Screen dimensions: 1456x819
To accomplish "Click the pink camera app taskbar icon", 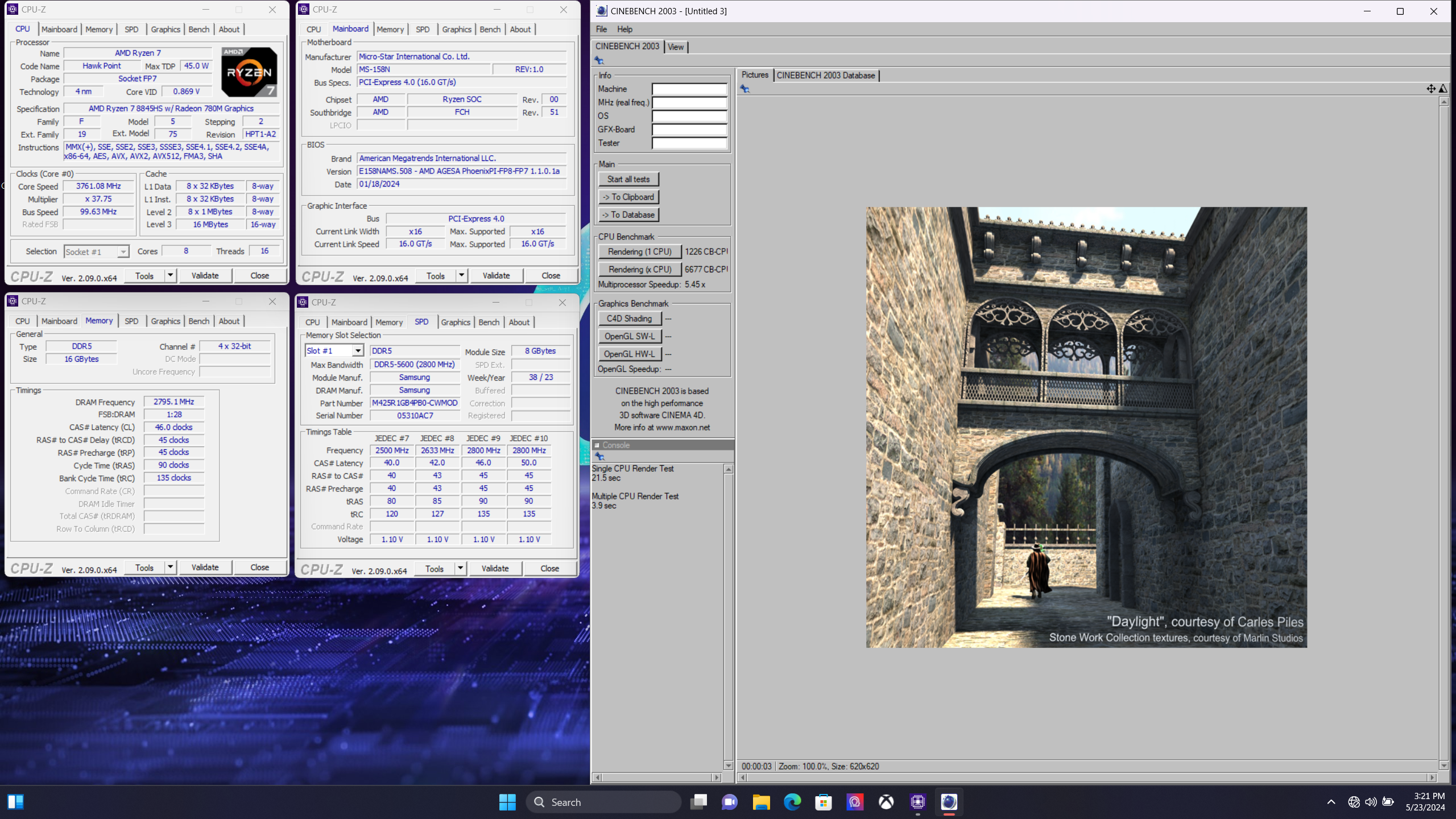I will click(x=855, y=802).
